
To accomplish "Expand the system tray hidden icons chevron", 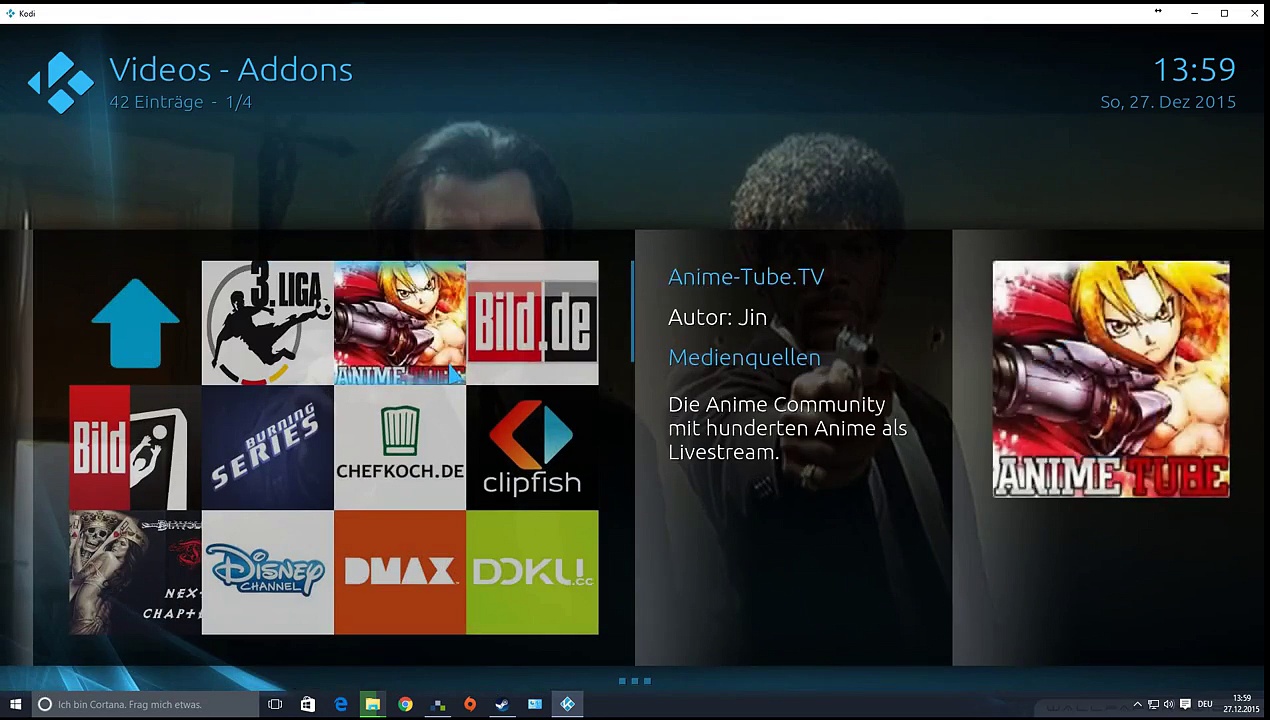I will coord(1137,704).
